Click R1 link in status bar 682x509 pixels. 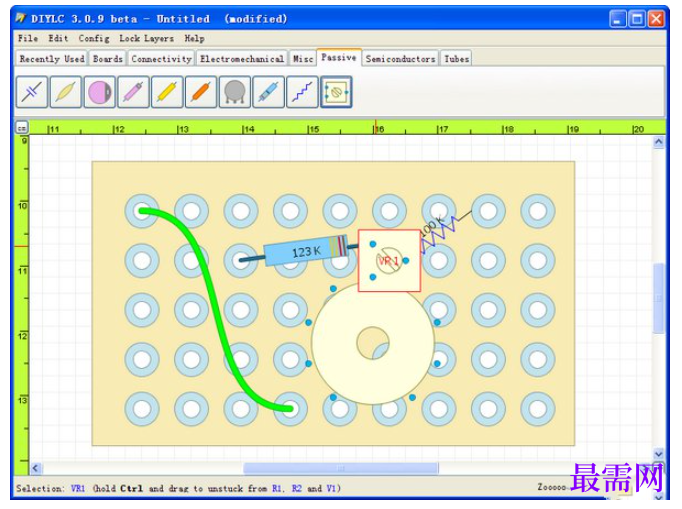coord(277,489)
